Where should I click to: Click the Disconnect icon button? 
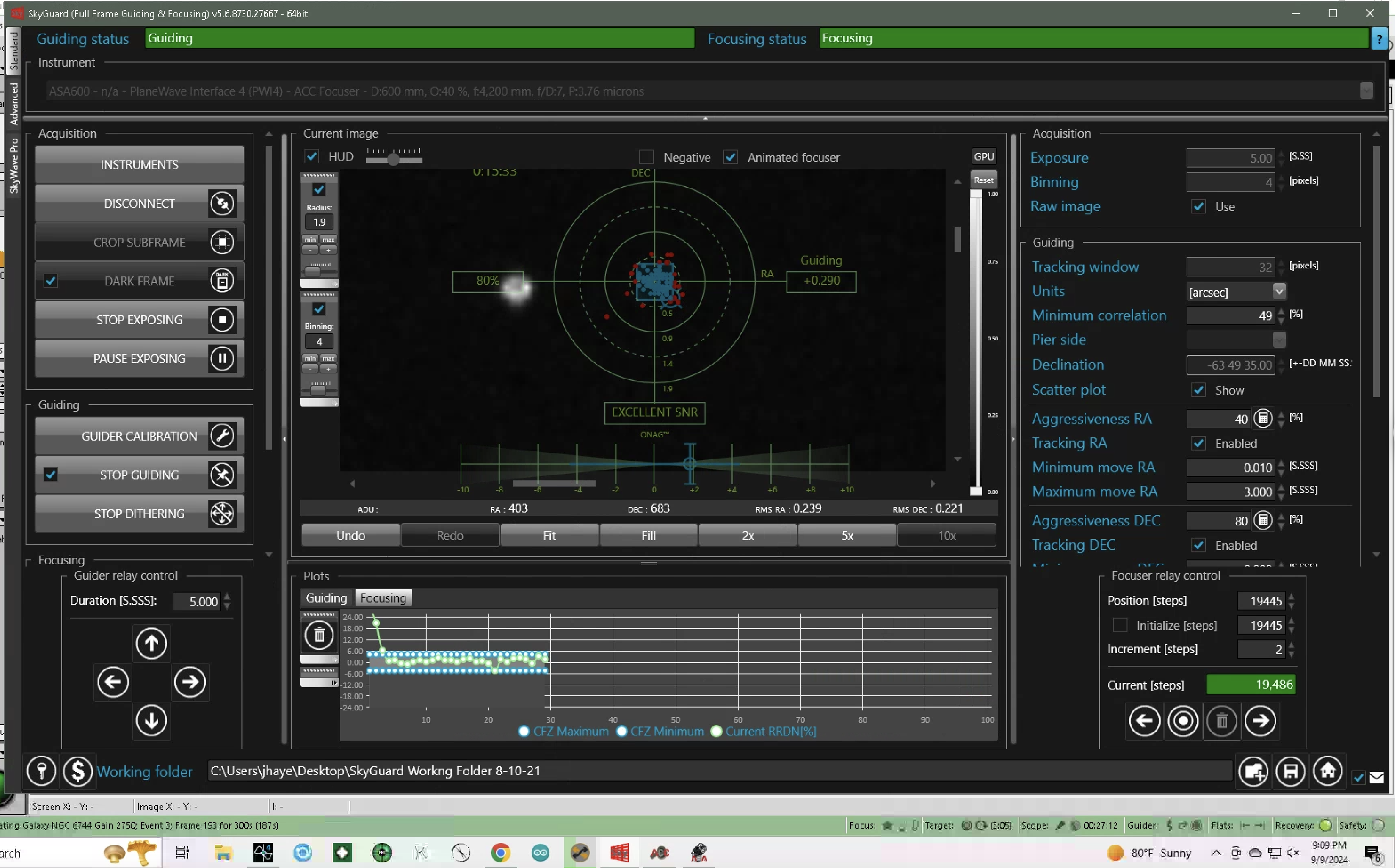tap(222, 203)
